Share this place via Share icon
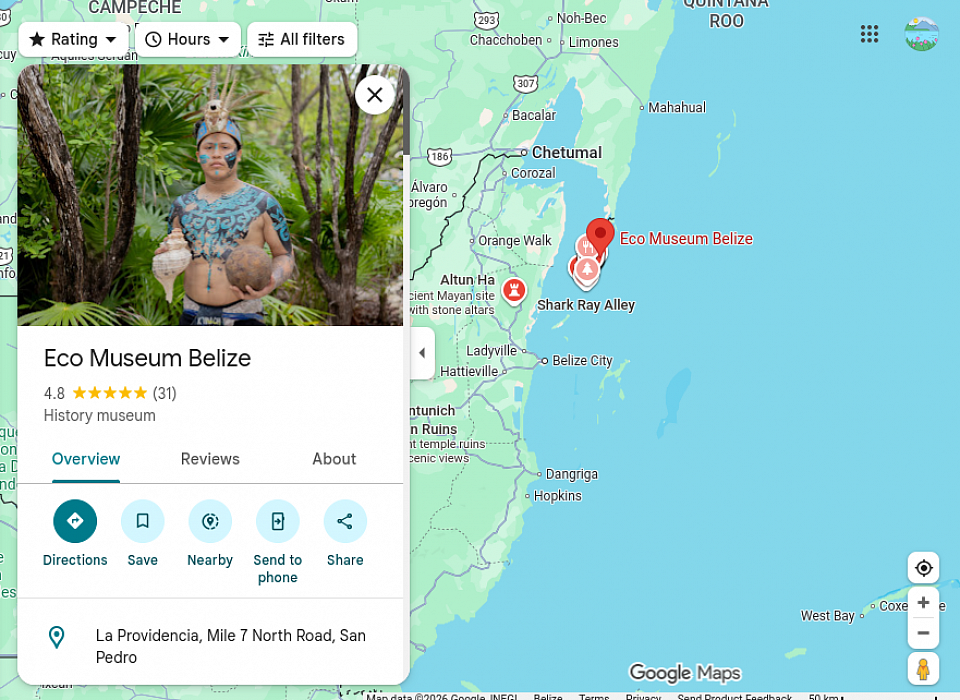 [x=345, y=521]
